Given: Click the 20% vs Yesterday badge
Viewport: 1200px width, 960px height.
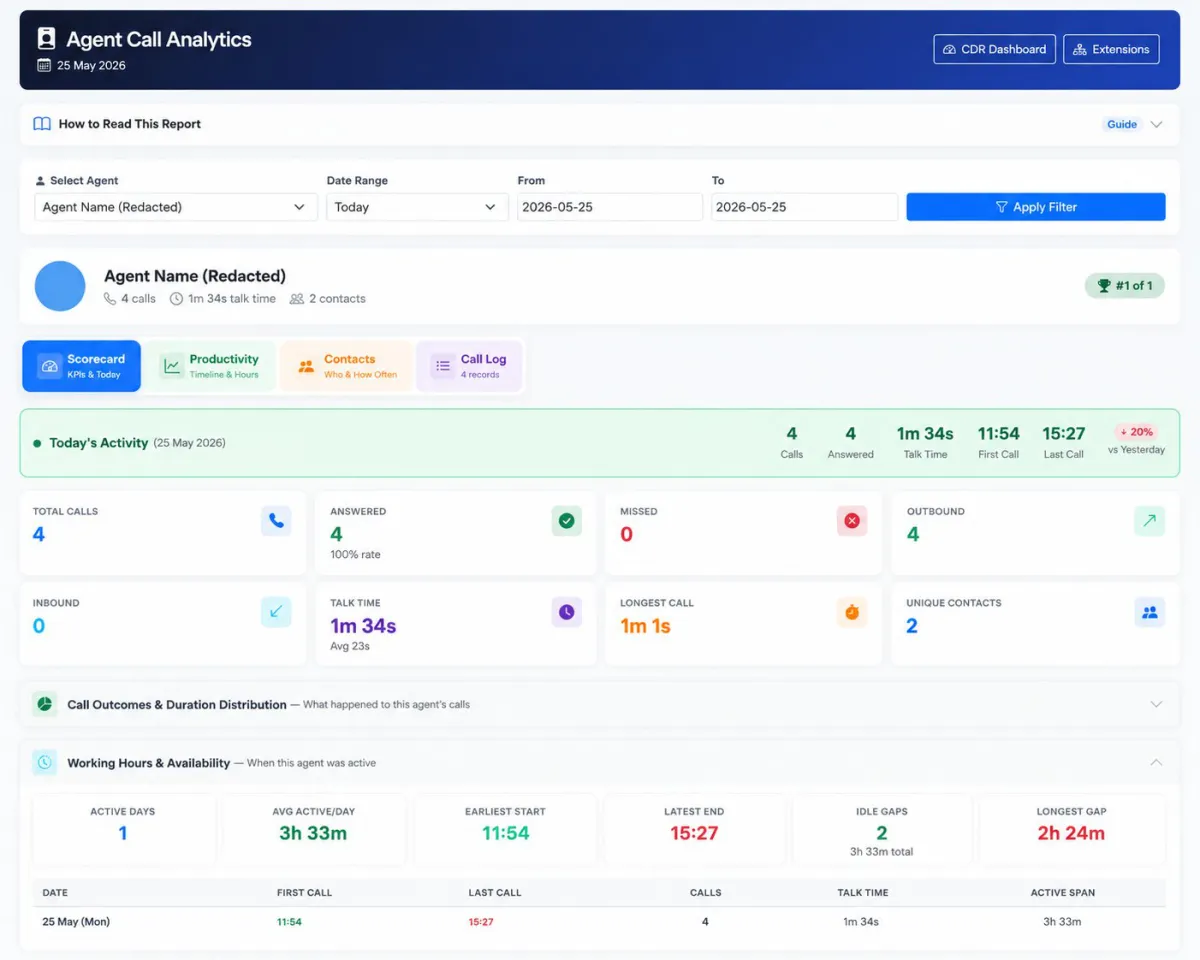Looking at the screenshot, I should [x=1136, y=432].
